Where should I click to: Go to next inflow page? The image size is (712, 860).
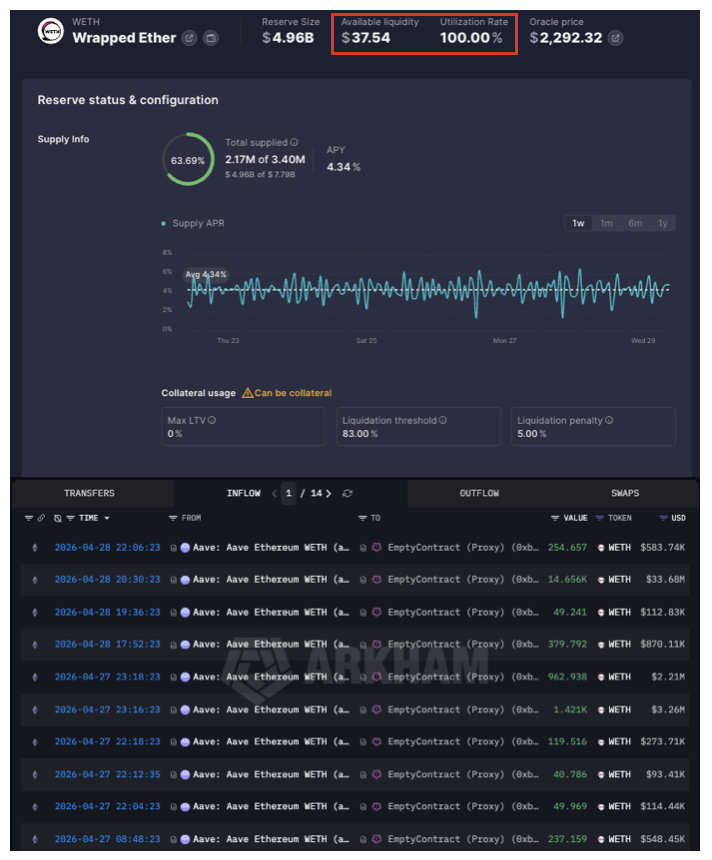click(x=329, y=493)
